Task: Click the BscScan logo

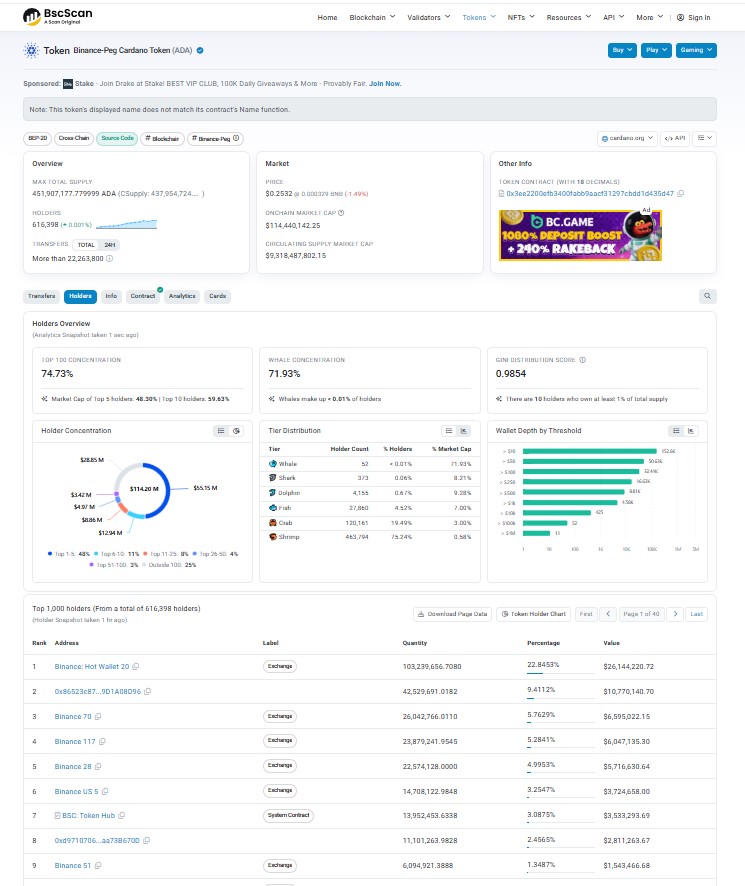Action: point(57,16)
